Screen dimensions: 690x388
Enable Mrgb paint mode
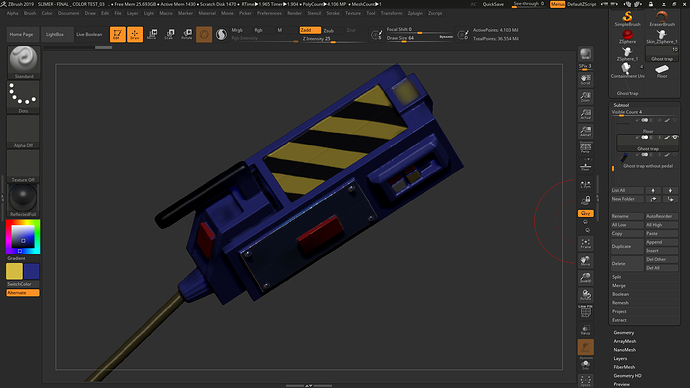click(241, 30)
